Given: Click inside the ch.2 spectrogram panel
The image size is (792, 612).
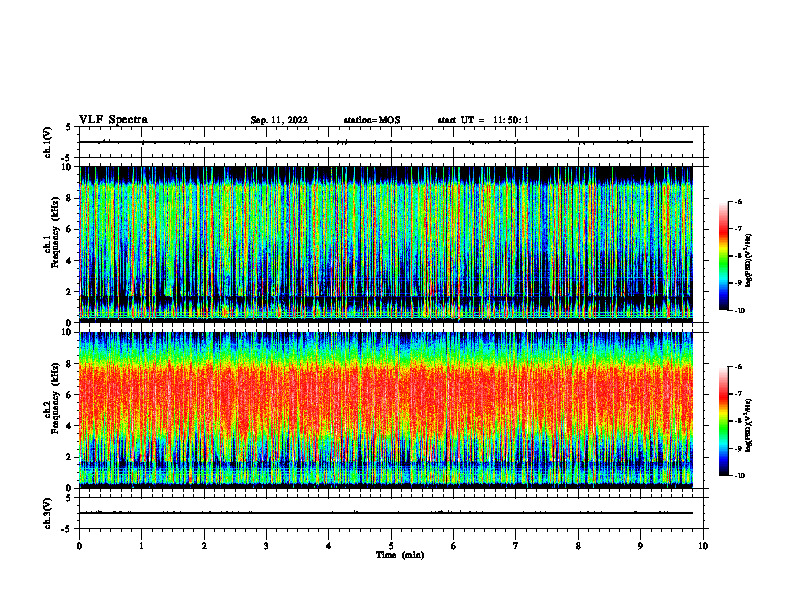Looking at the screenshot, I should tap(385, 410).
